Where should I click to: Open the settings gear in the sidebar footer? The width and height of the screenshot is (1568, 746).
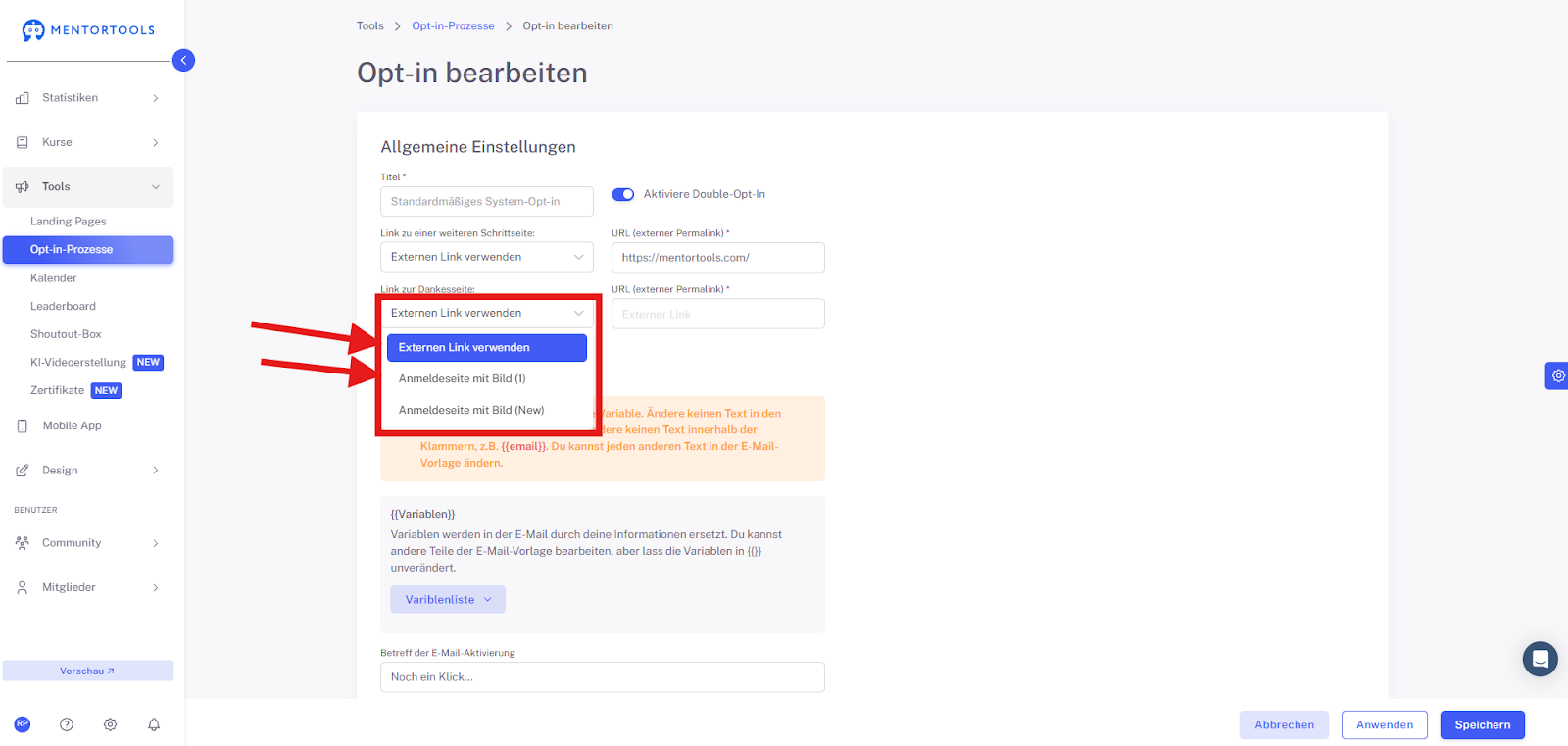(110, 724)
